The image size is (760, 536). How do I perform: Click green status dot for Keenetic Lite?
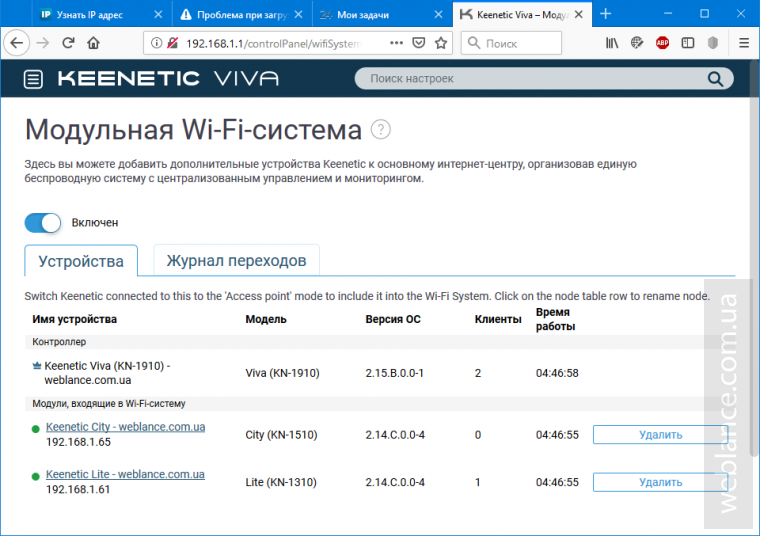pyautogui.click(x=35, y=476)
